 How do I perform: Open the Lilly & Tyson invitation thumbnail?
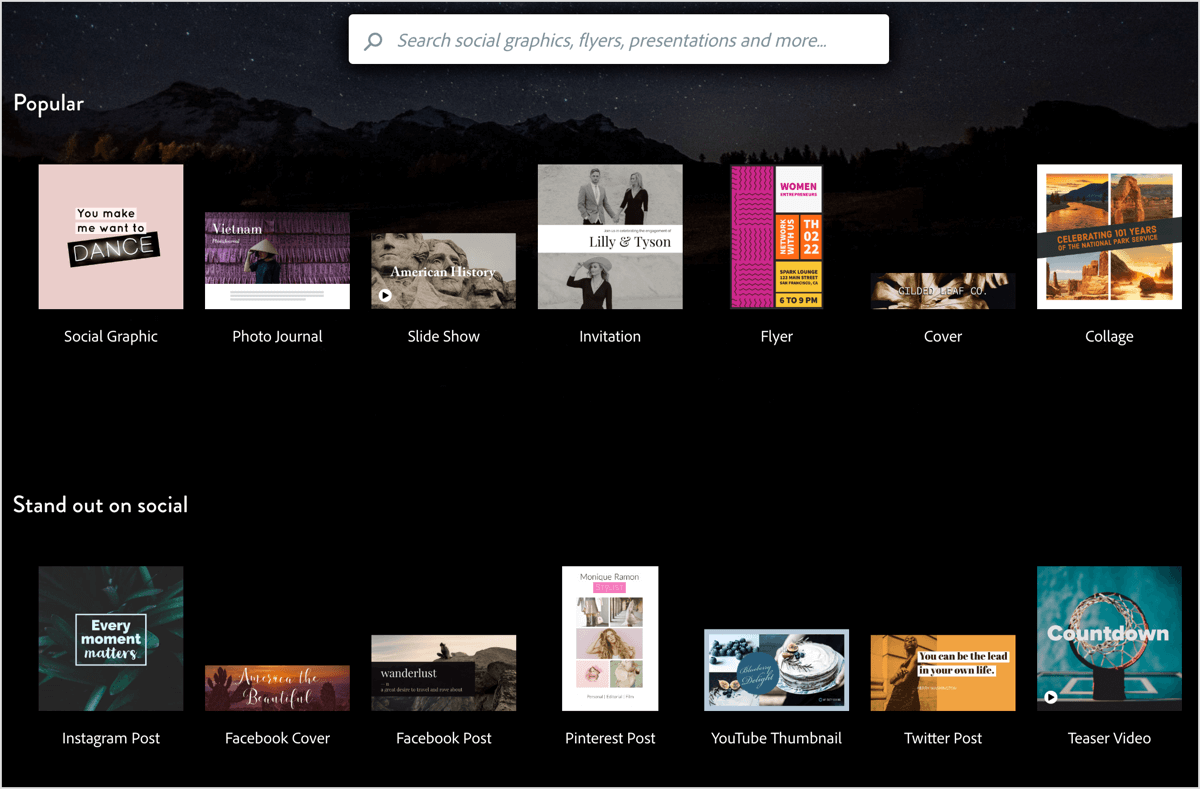point(610,237)
